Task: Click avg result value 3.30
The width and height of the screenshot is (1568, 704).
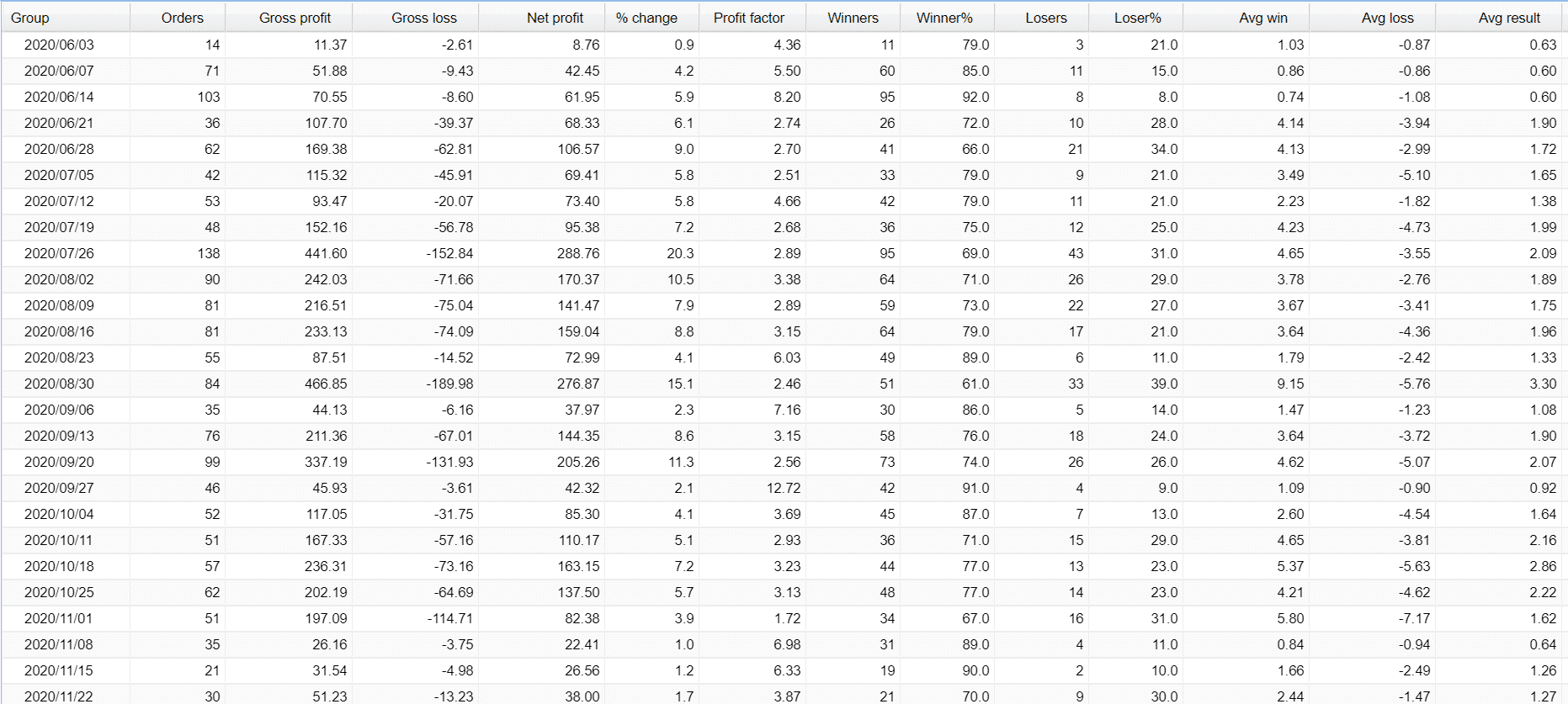Action: [1543, 384]
